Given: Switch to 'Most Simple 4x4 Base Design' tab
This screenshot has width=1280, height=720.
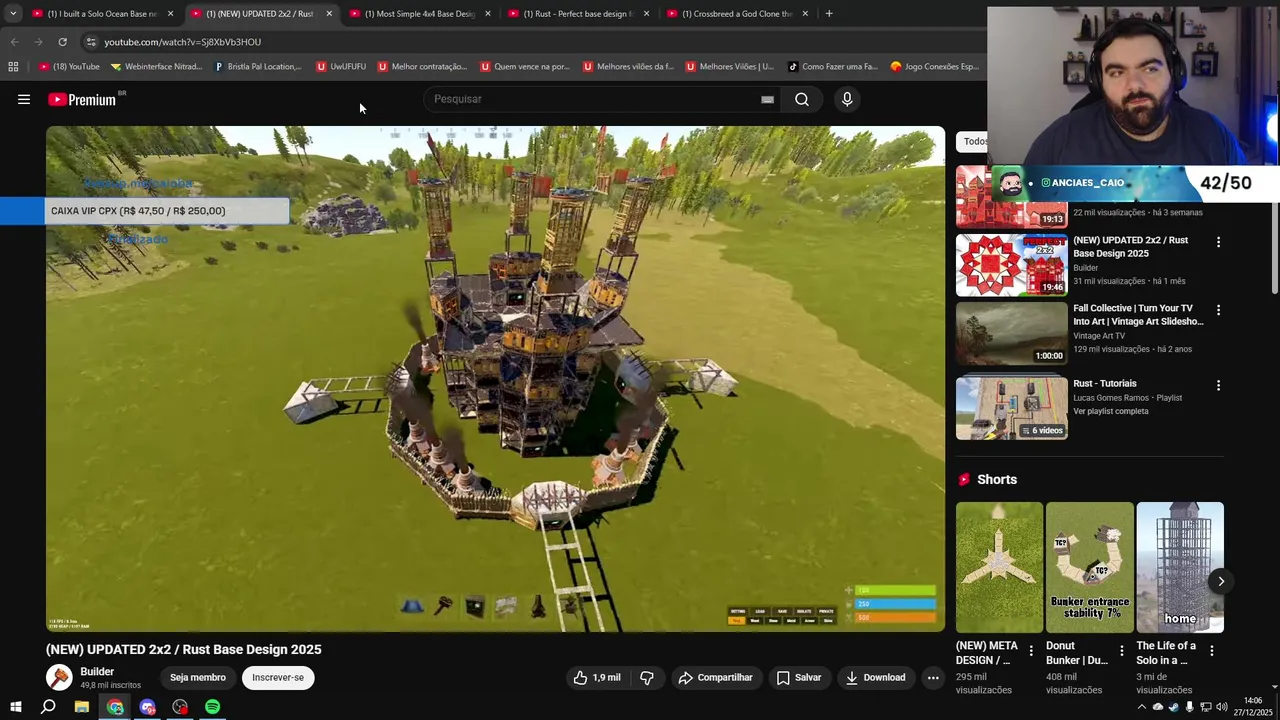Looking at the screenshot, I should click(x=420, y=14).
